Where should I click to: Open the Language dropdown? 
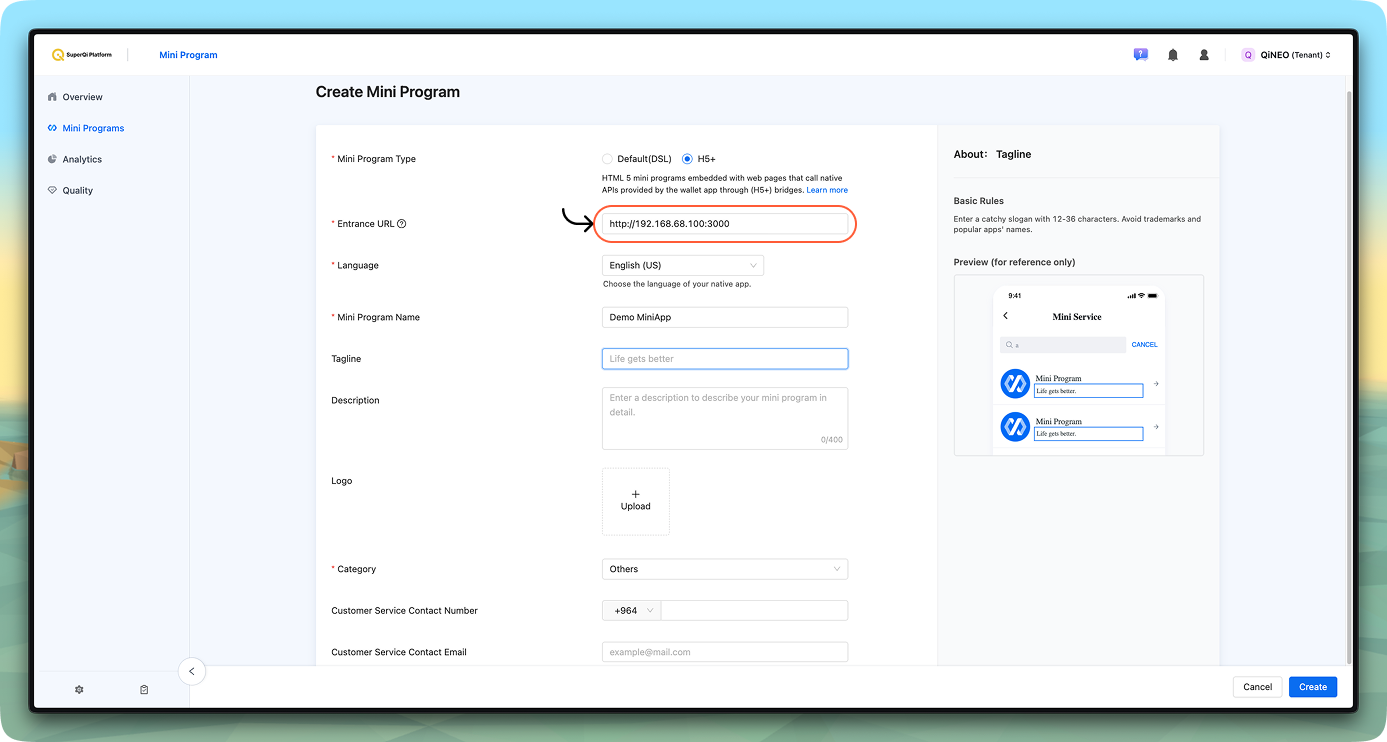tap(683, 265)
